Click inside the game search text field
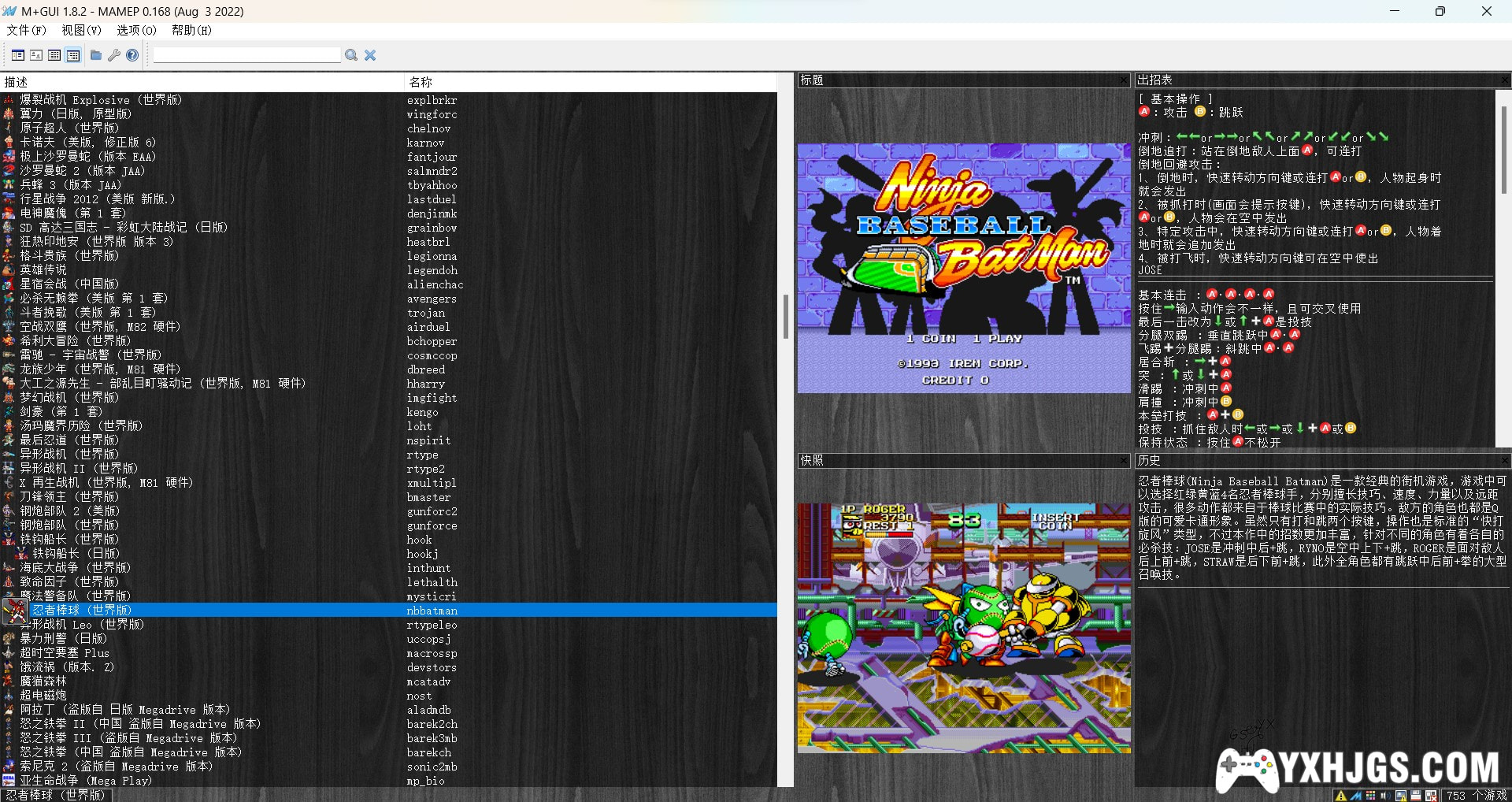This screenshot has width=1512, height=802. click(246, 55)
